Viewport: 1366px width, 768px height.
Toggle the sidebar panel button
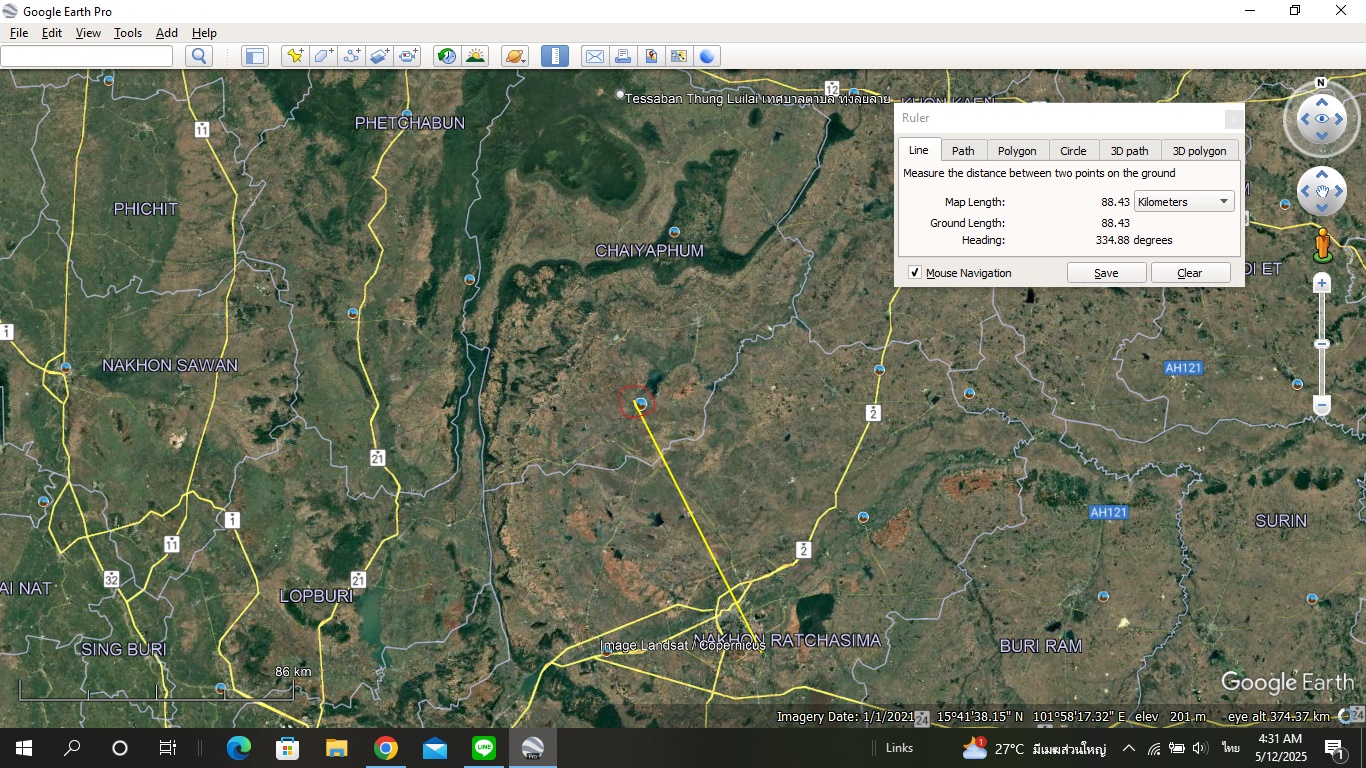point(255,56)
